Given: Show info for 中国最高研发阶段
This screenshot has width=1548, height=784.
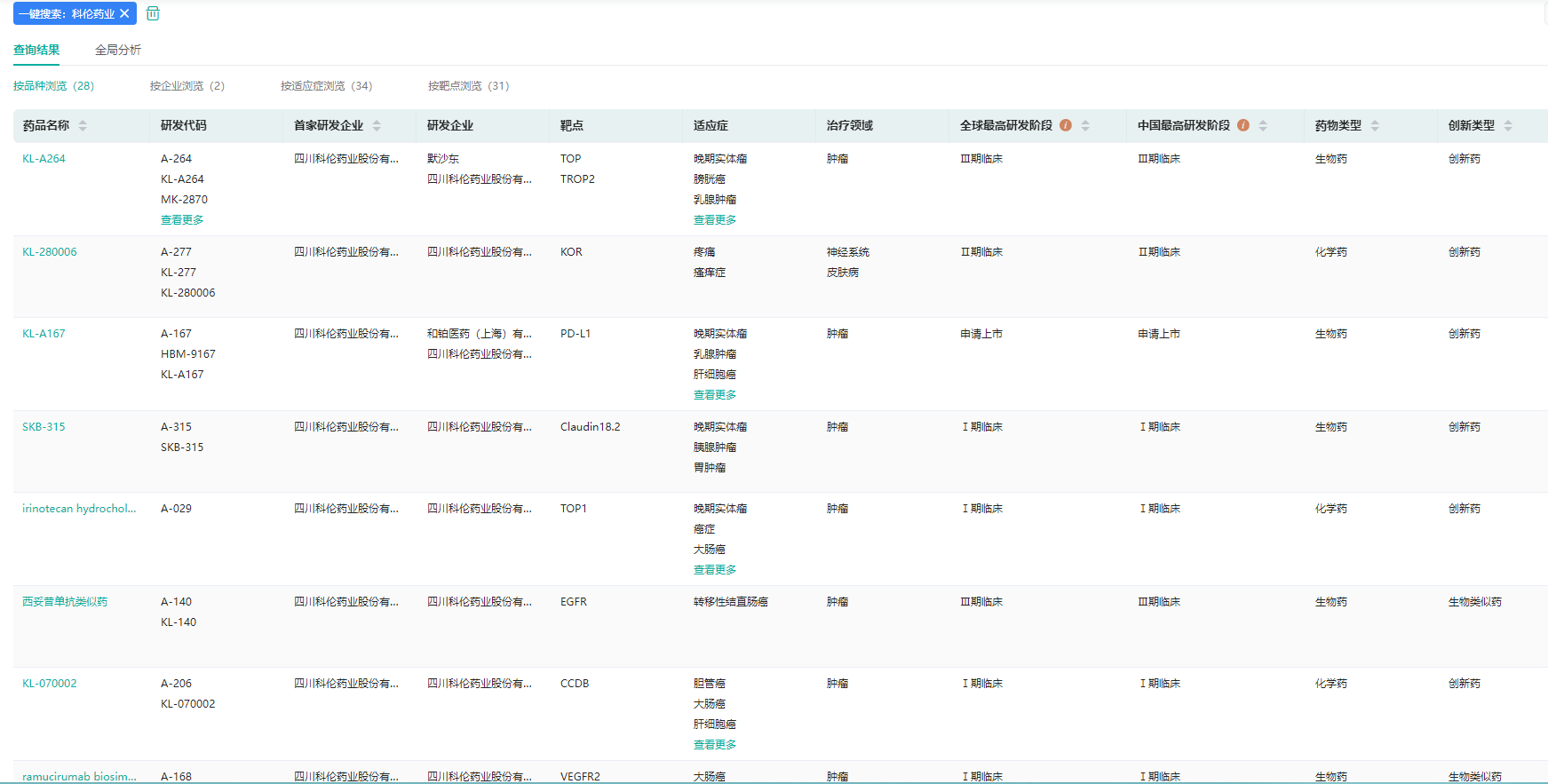Looking at the screenshot, I should tap(1243, 125).
